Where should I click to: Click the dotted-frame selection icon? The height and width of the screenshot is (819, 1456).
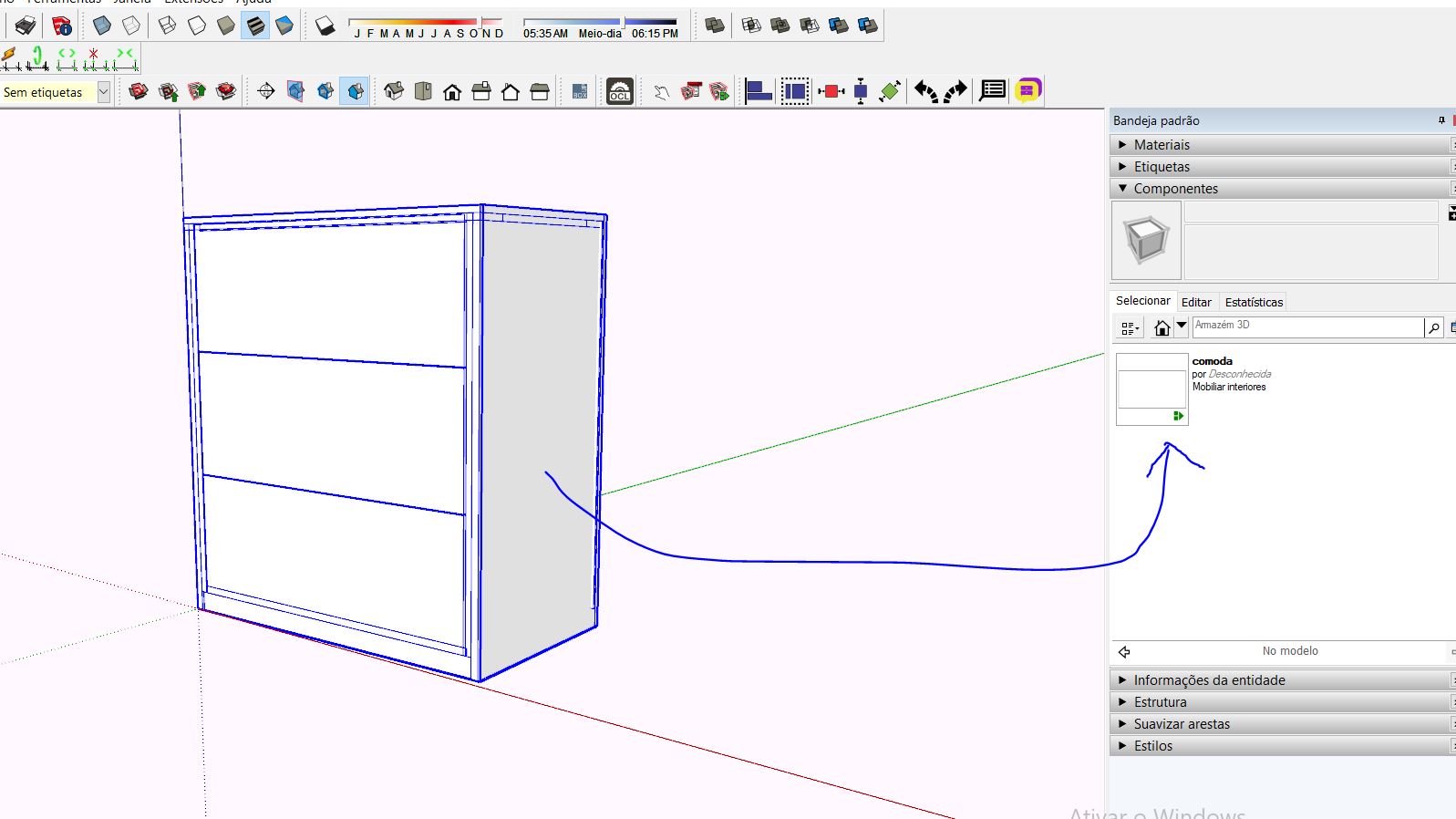pyautogui.click(x=795, y=91)
